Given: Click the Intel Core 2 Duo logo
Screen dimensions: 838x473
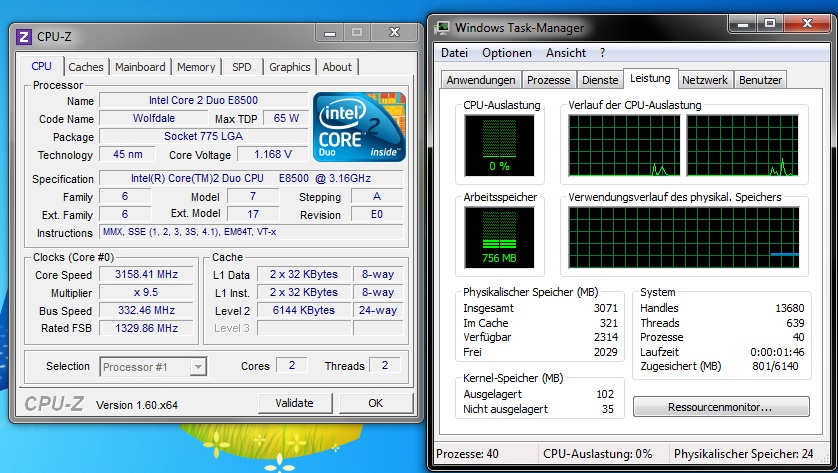Looking at the screenshot, I should point(359,127).
